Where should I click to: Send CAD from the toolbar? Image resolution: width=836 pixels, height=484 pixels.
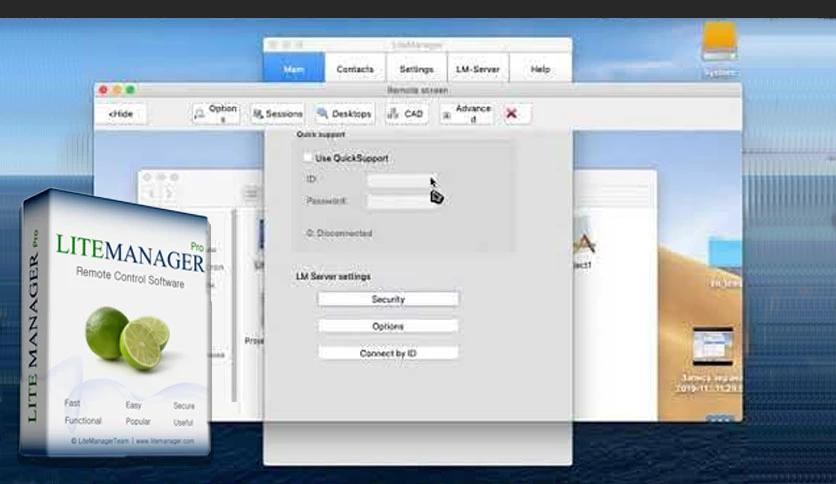pyautogui.click(x=406, y=114)
